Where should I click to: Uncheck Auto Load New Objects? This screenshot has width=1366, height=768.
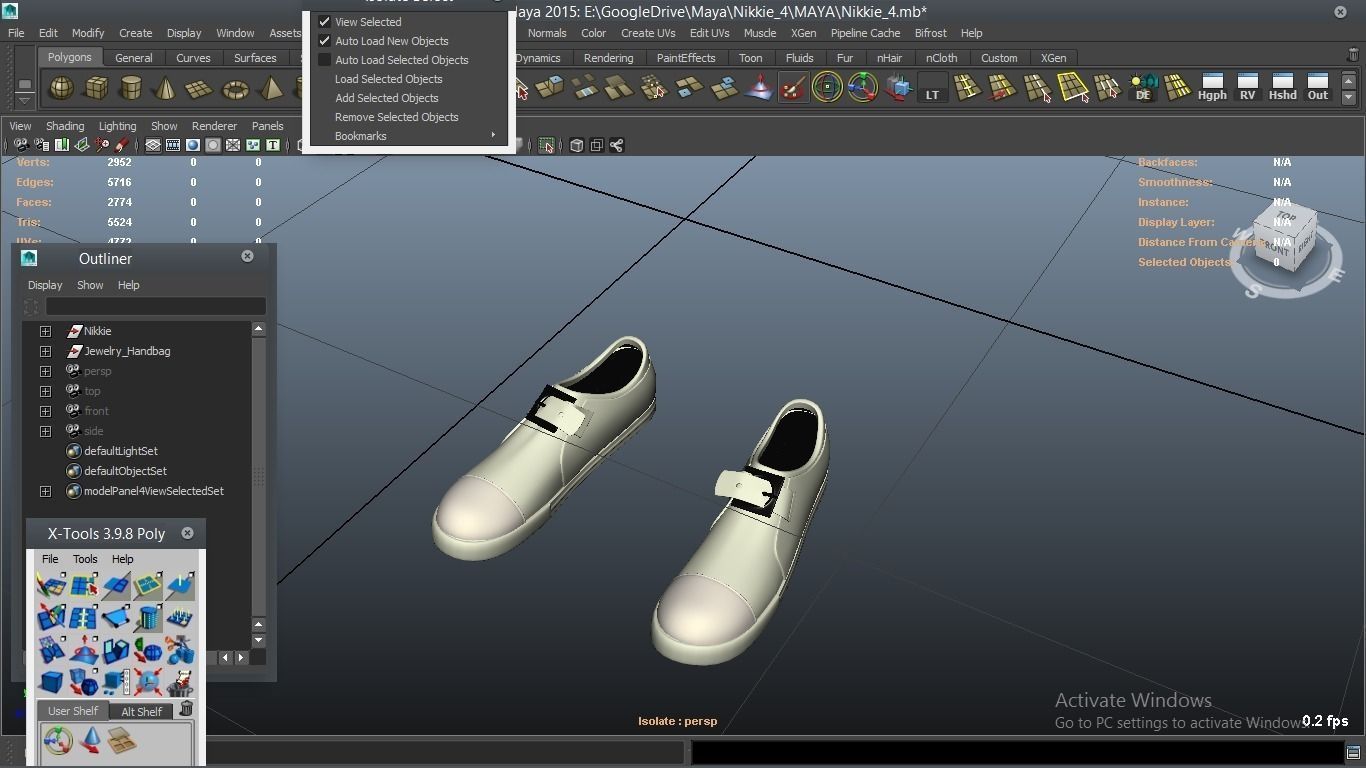coord(324,41)
